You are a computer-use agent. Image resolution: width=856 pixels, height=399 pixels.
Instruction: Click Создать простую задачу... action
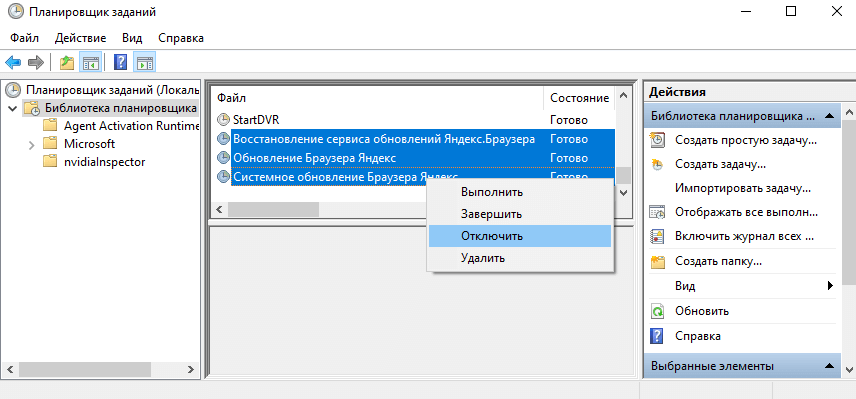746,140
